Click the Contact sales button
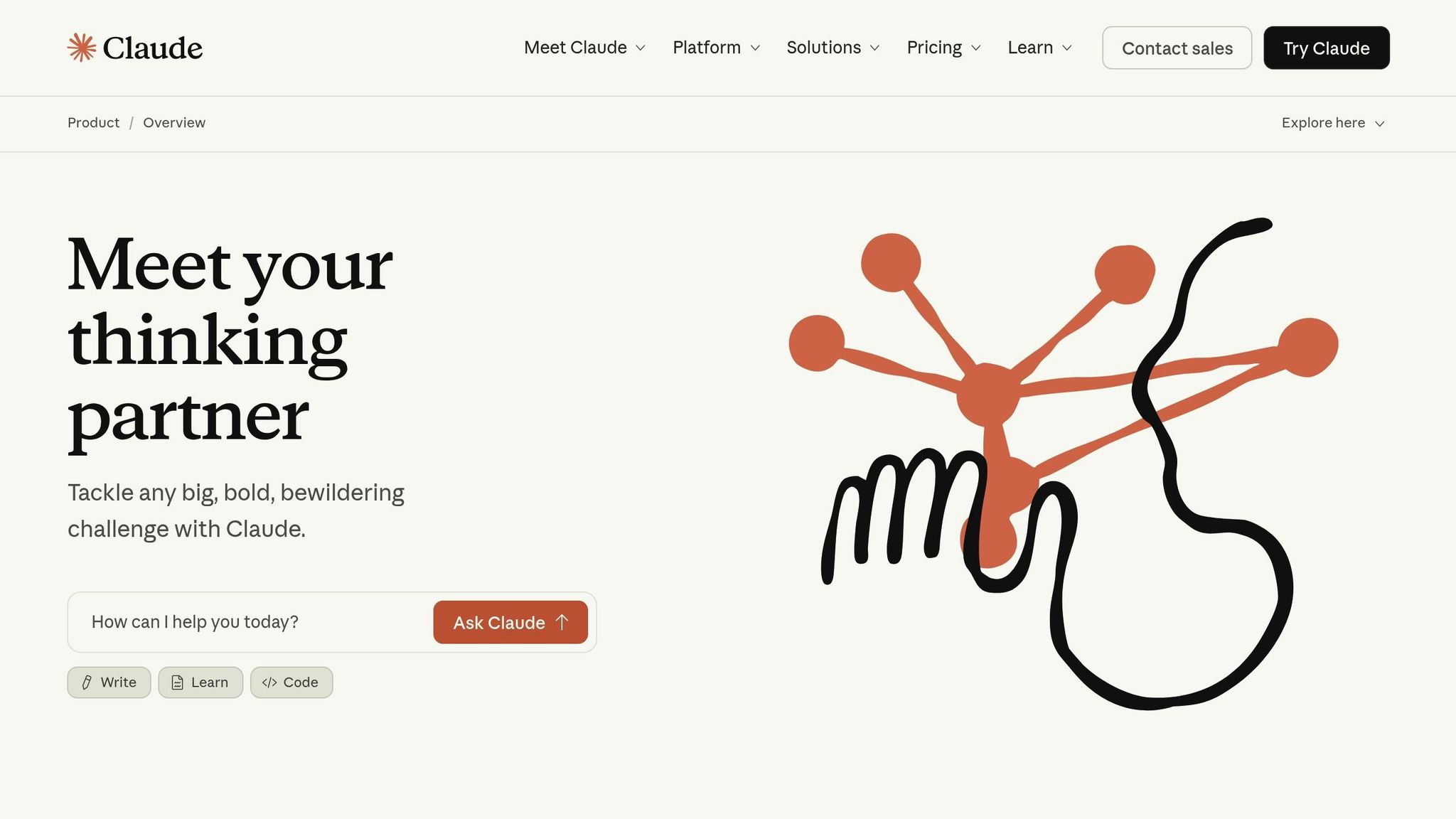The image size is (1456, 819). pos(1177,48)
